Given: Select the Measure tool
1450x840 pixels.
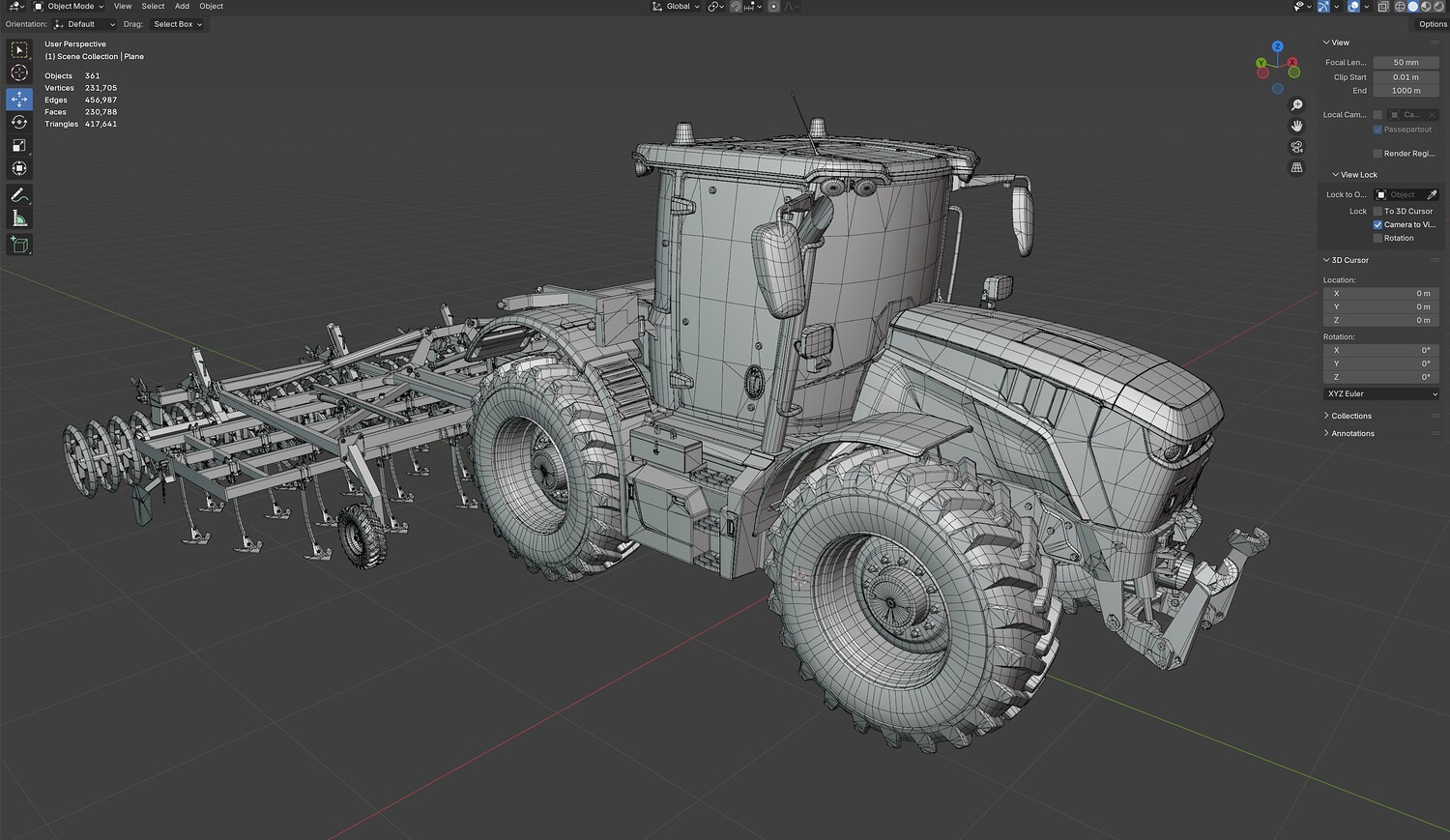Looking at the screenshot, I should point(19,218).
